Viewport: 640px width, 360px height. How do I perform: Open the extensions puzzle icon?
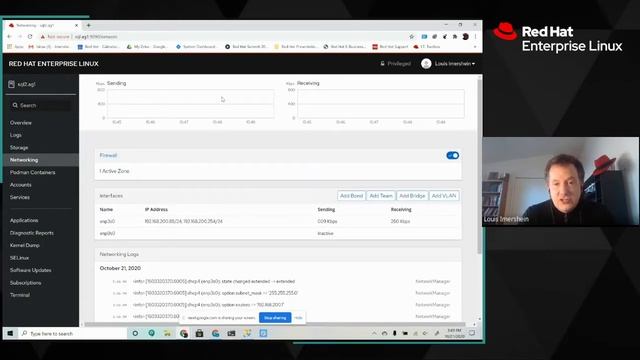[x=455, y=36]
